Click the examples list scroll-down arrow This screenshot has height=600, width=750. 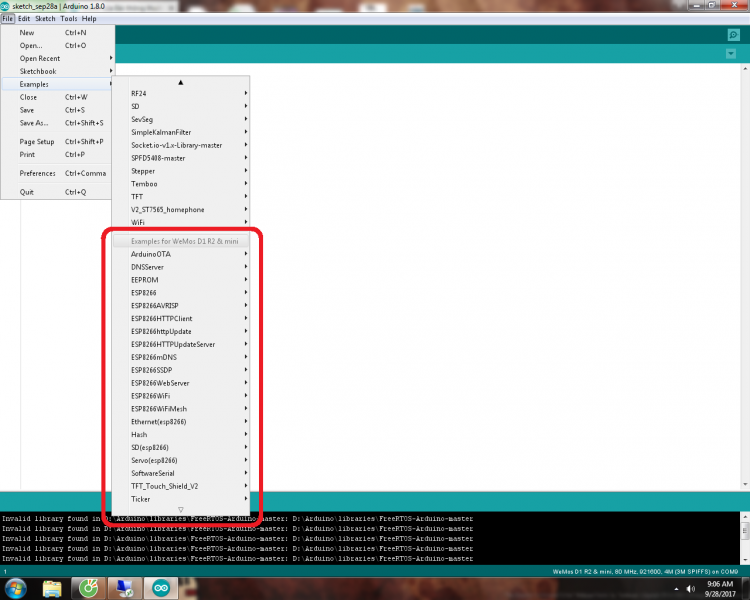pos(181,510)
